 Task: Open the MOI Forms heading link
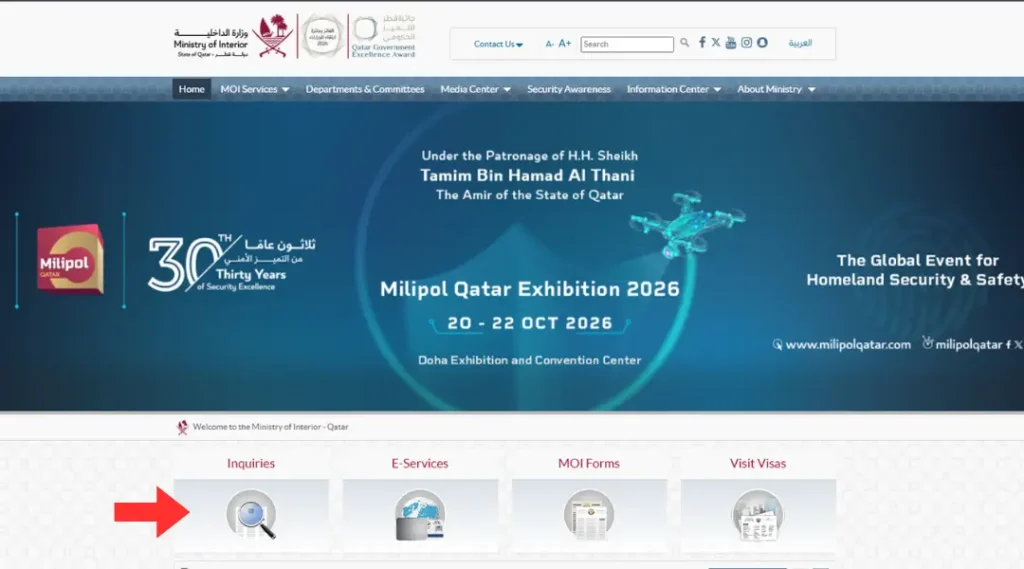click(x=588, y=463)
